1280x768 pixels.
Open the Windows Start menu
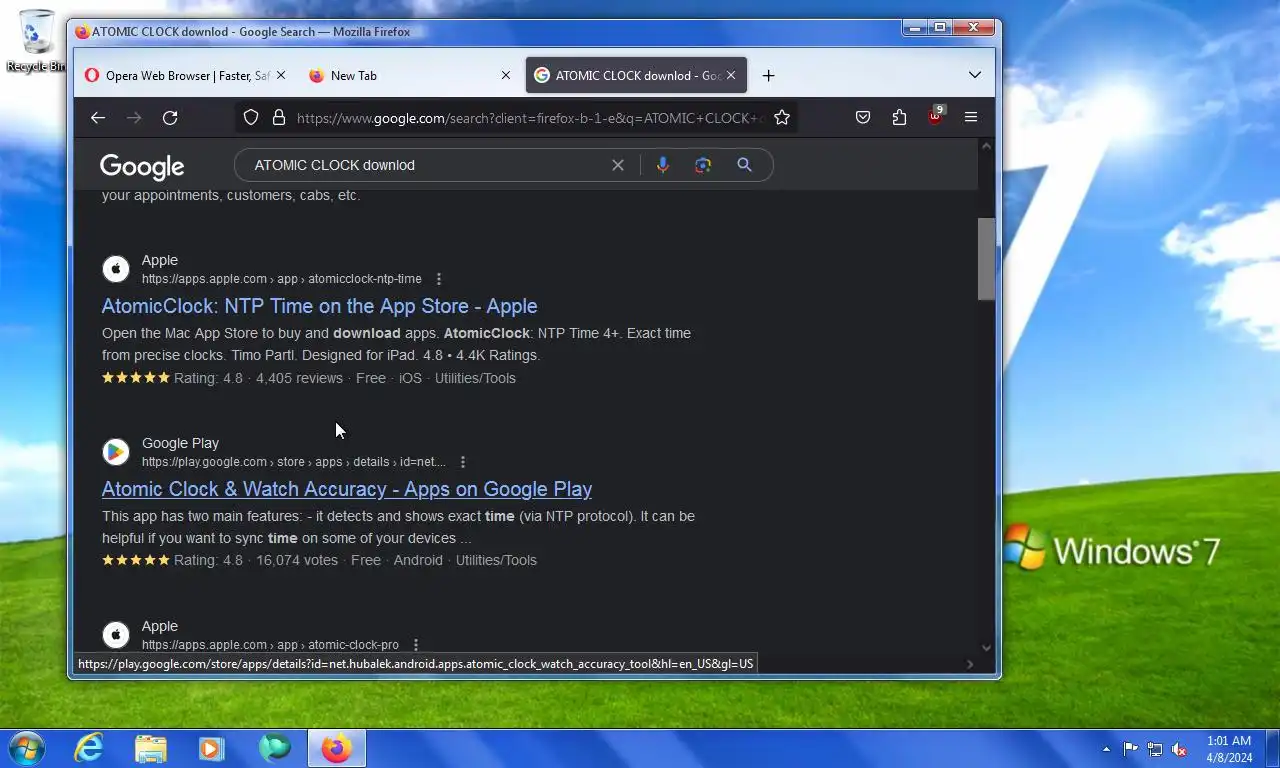coord(26,748)
